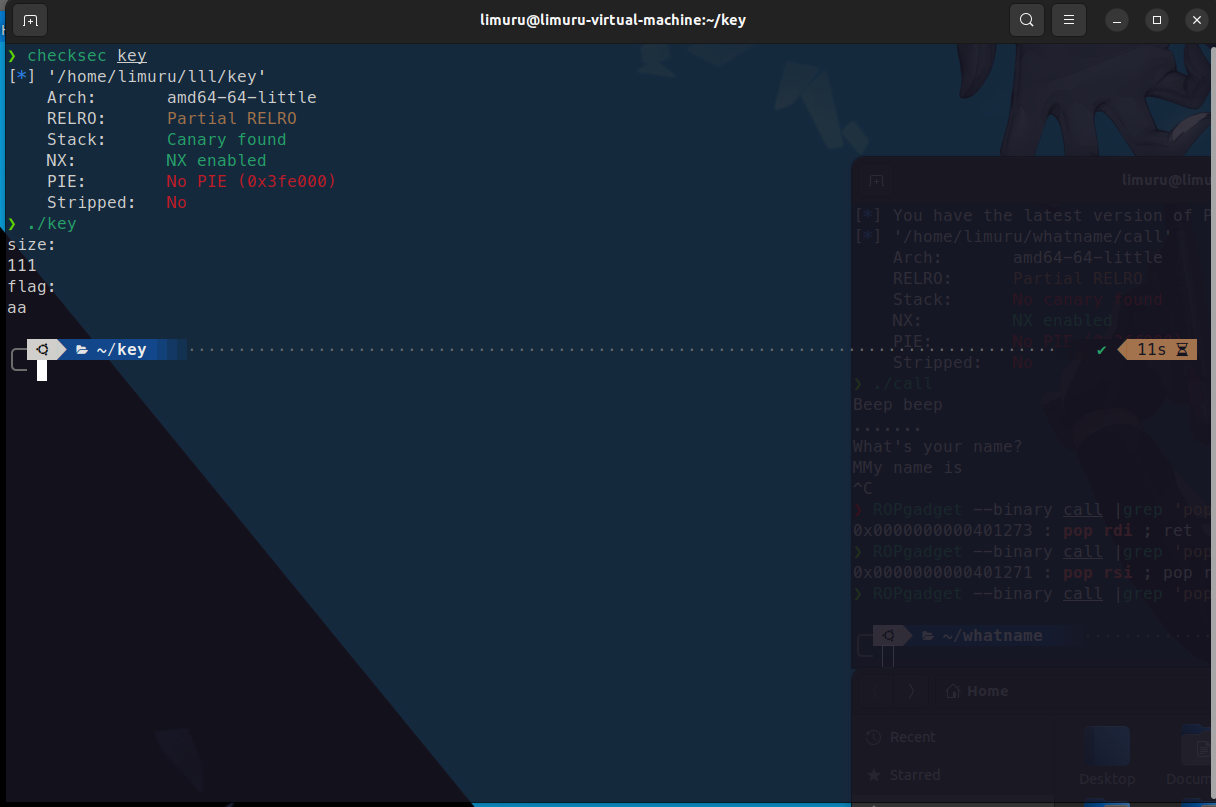The width and height of the screenshot is (1216, 807).
Task: Click the './key' command line
Action: [x=51, y=224]
